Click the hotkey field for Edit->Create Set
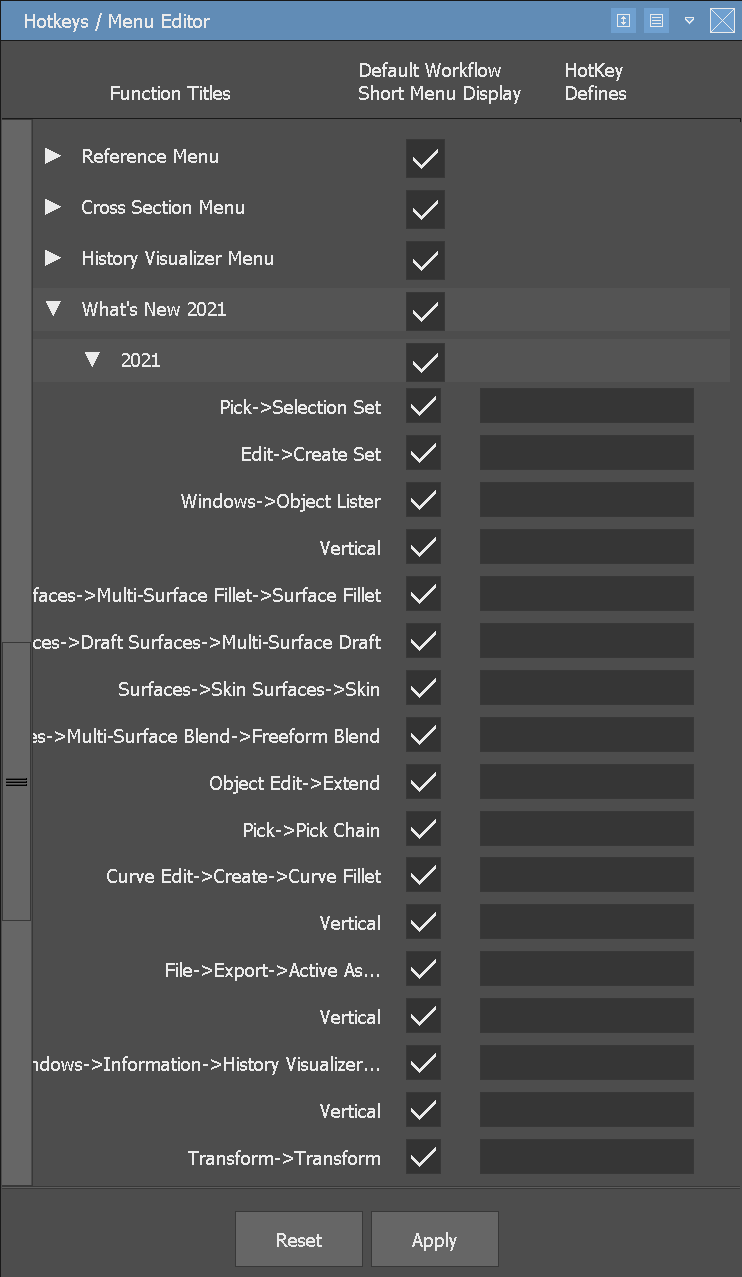Viewport: 742px width, 1277px height. tap(586, 452)
